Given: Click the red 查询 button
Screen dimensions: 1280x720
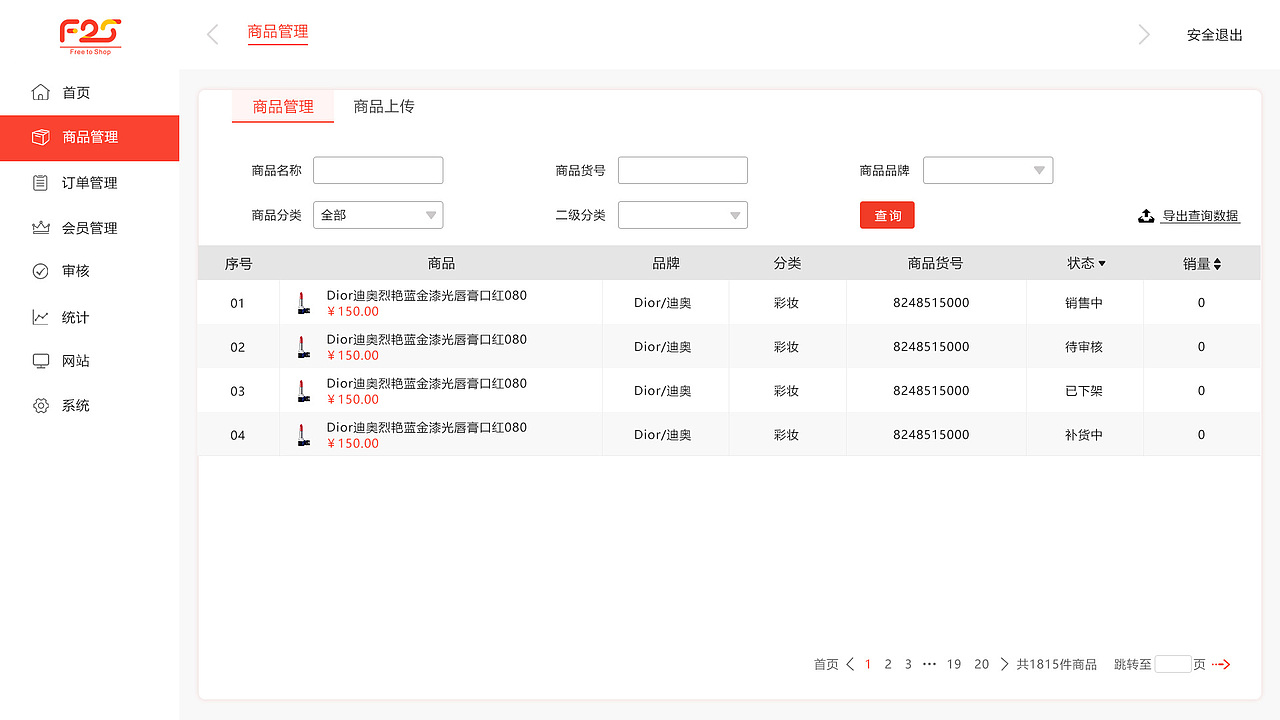Looking at the screenshot, I should 887,215.
